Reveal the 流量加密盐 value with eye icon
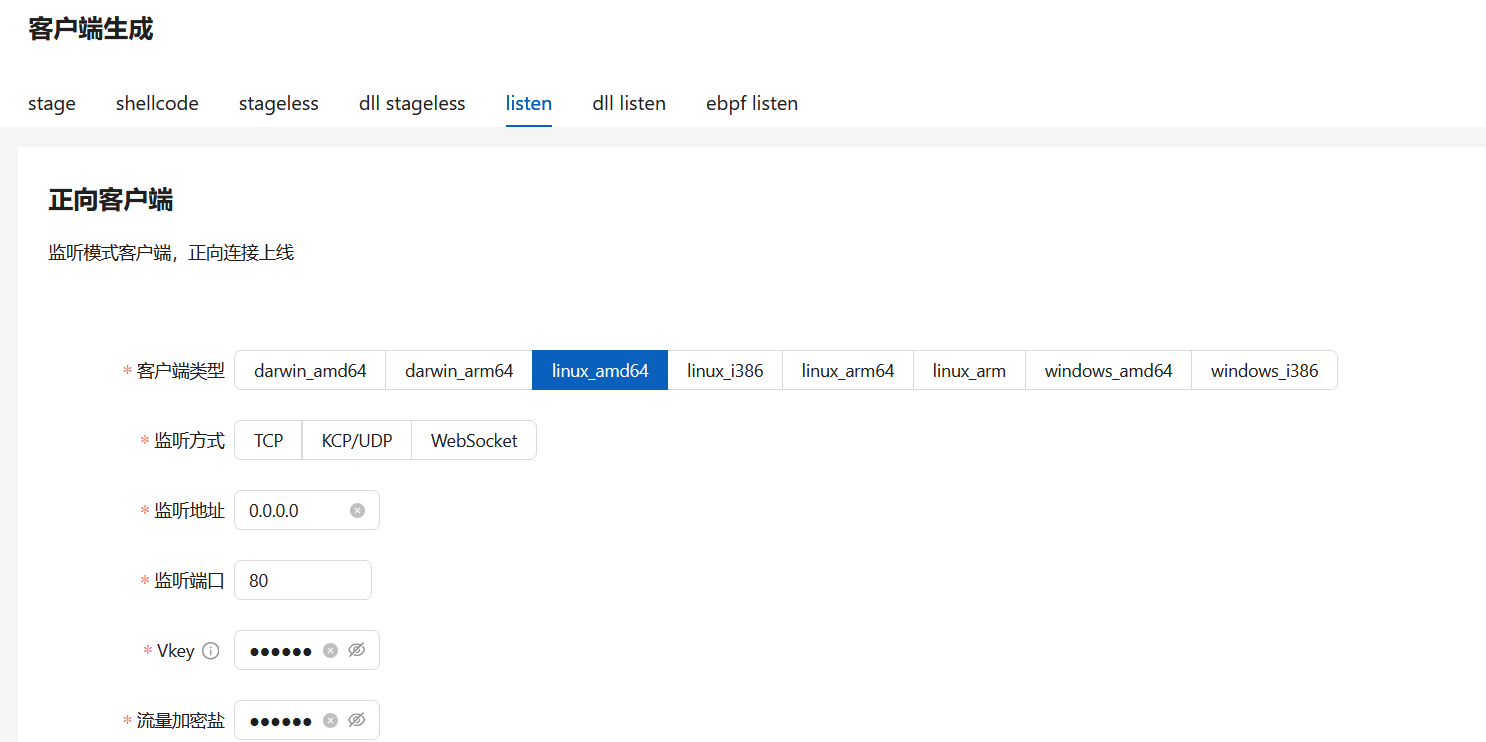This screenshot has height=742, width=1486. 357,720
